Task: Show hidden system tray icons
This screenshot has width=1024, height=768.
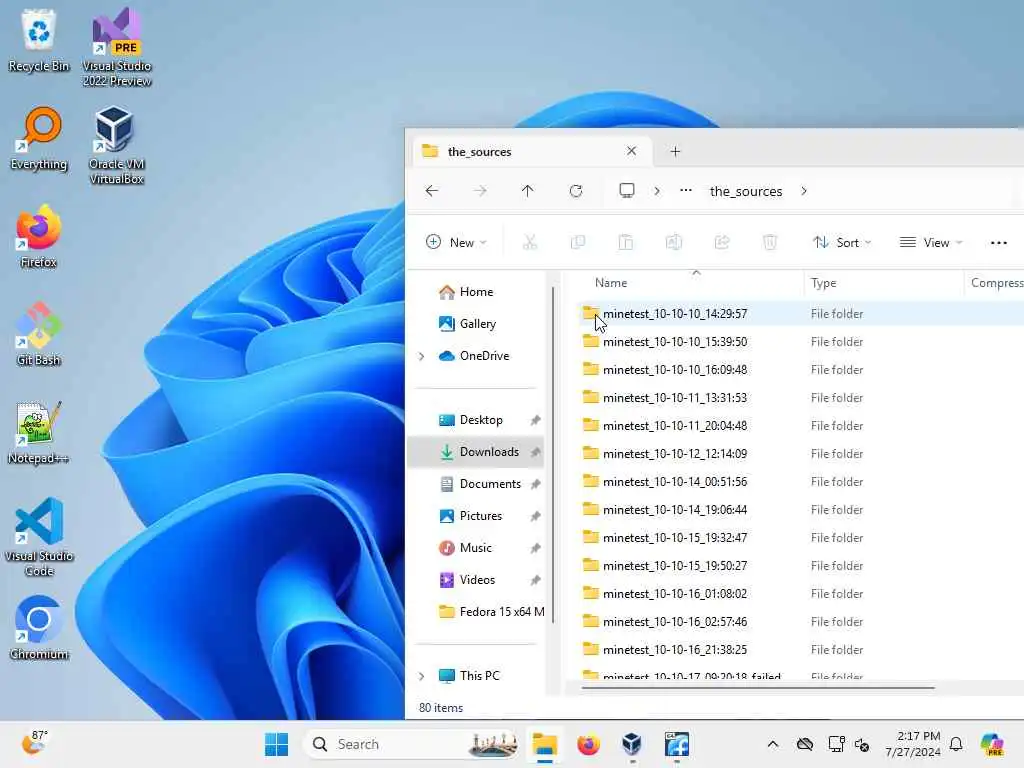Action: coord(773,744)
